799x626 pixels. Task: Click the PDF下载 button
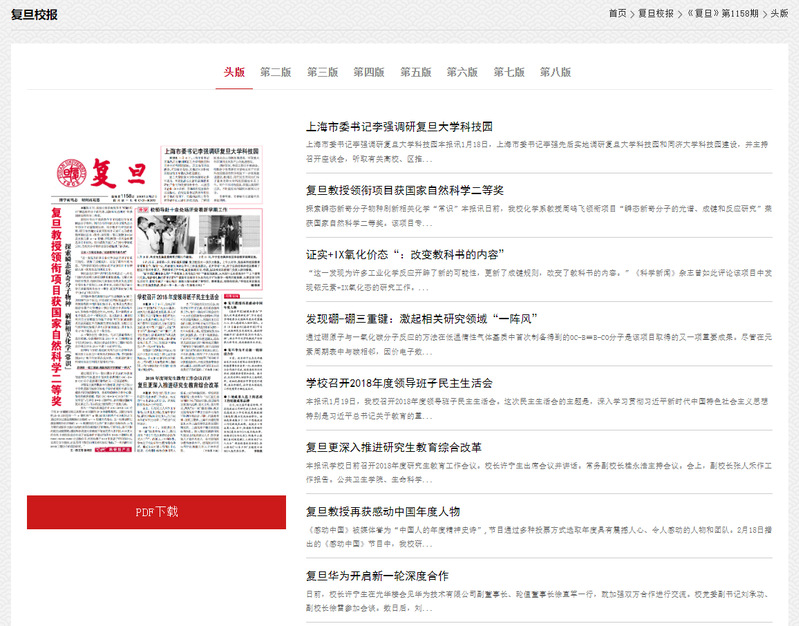click(x=156, y=512)
